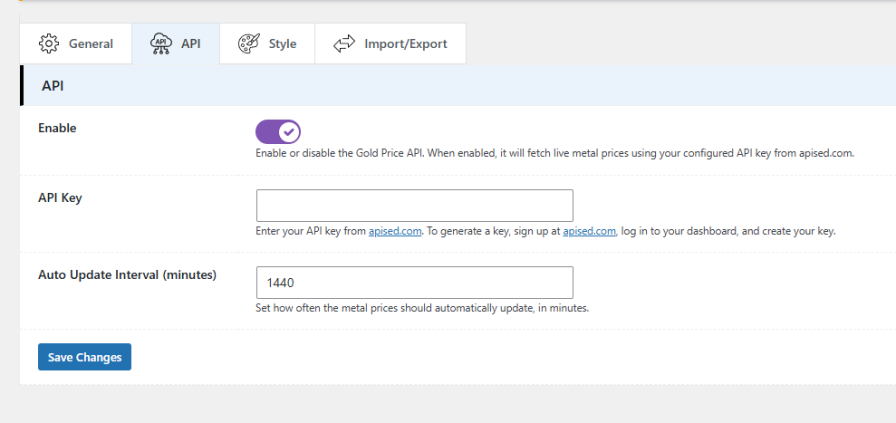Click the checkmark knob on Enable switch
Screen dimensions: 896x423
(x=289, y=131)
